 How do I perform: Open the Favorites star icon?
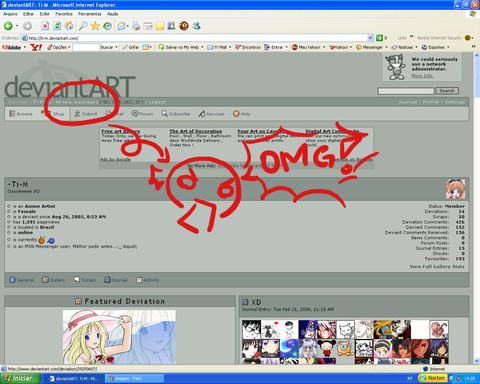coord(95,26)
